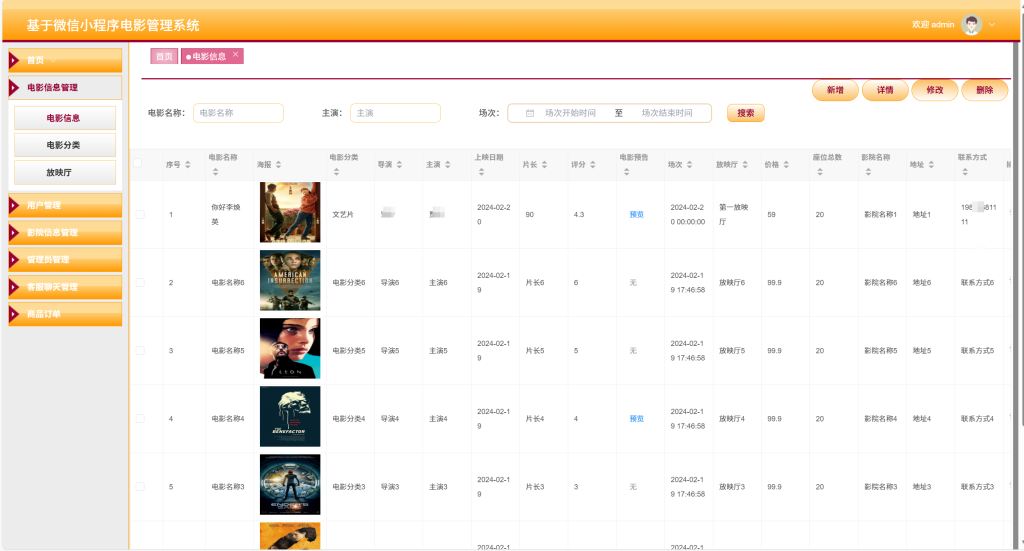Image resolution: width=1024 pixels, height=551 pixels.
Task: Click the 你好李焕英 poster thumbnail
Action: point(290,212)
